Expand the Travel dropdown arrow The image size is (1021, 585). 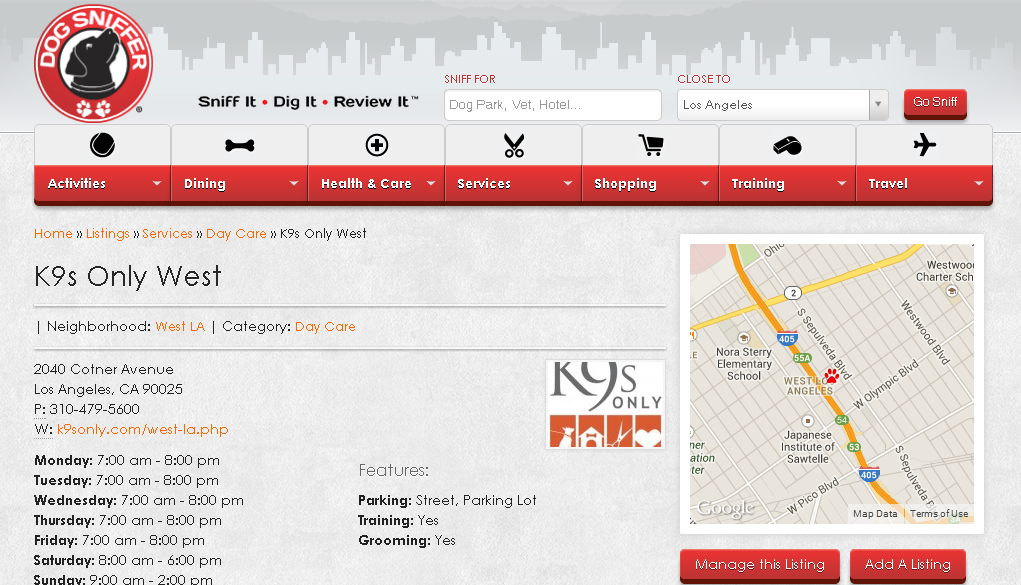[978, 184]
